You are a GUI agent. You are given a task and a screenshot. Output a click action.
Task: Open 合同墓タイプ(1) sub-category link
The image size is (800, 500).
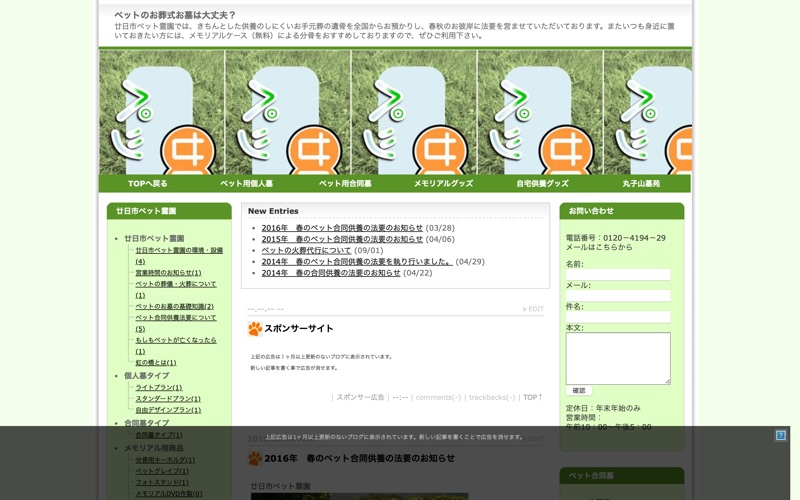159,435
